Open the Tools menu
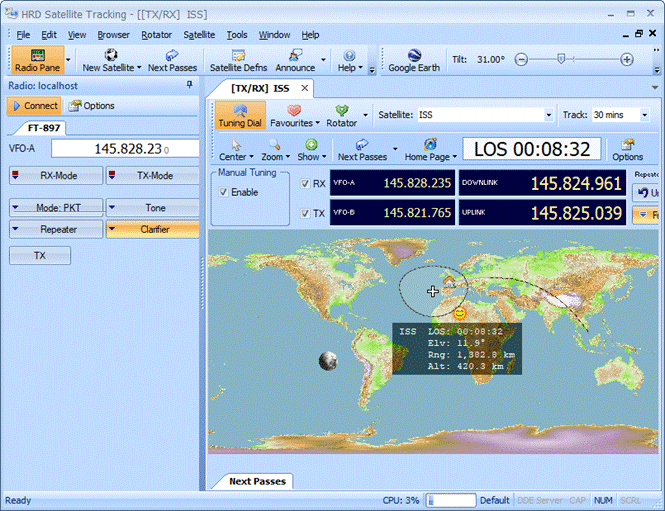665x511 pixels. [237, 35]
